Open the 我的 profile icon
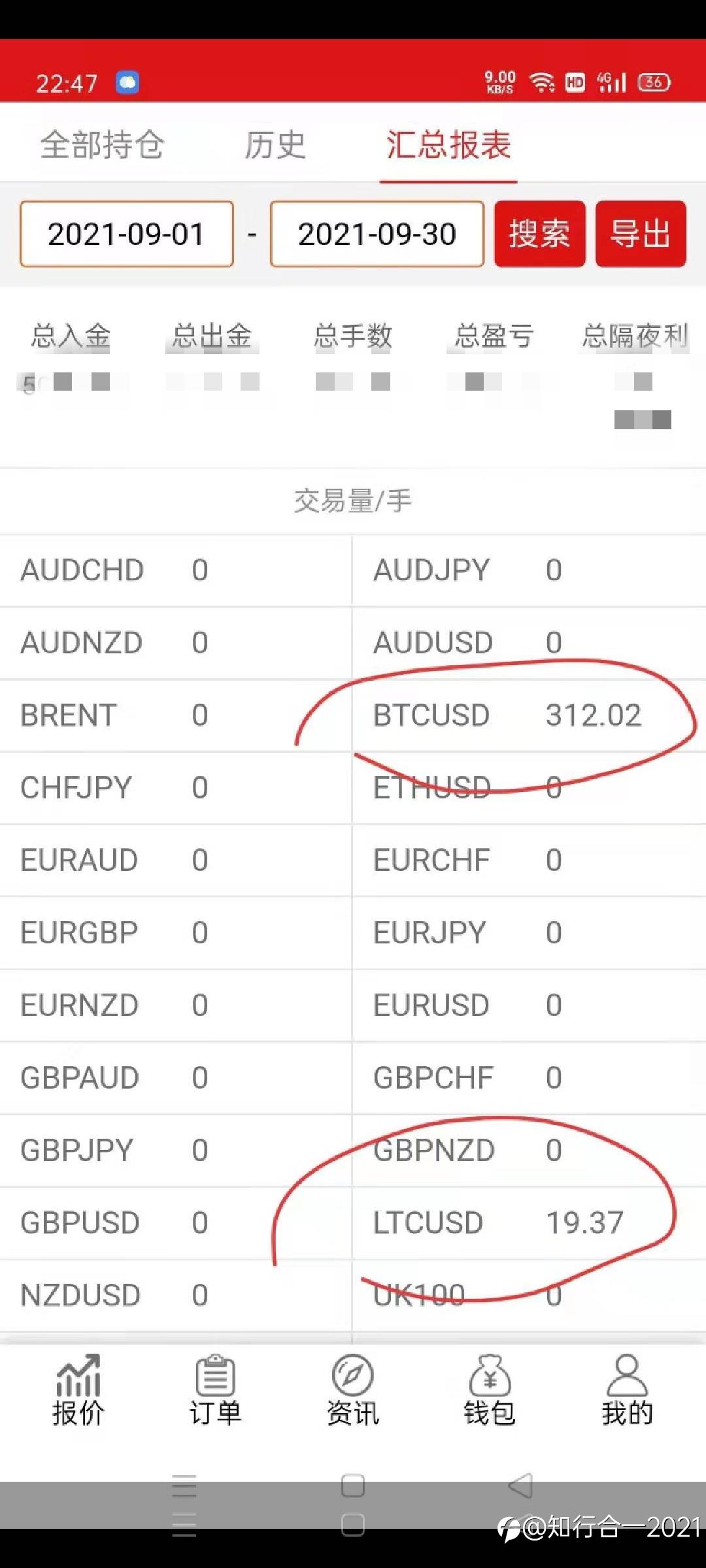 [x=627, y=1390]
